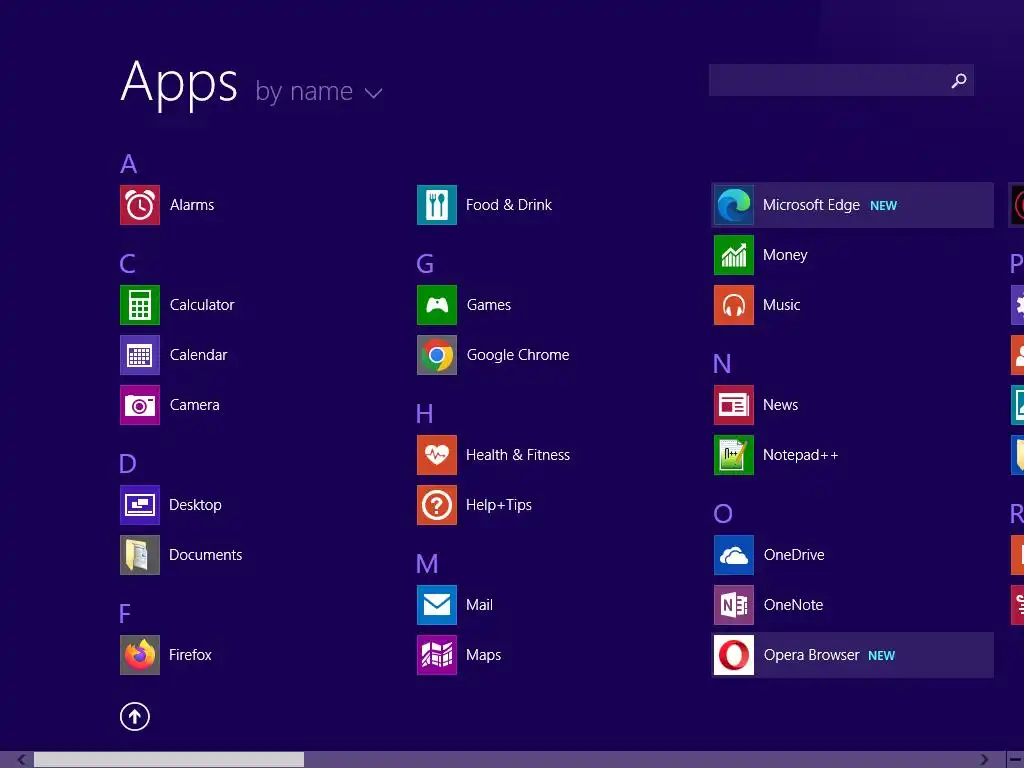Open the Calendar app icon
This screenshot has height=768, width=1024.
point(140,355)
